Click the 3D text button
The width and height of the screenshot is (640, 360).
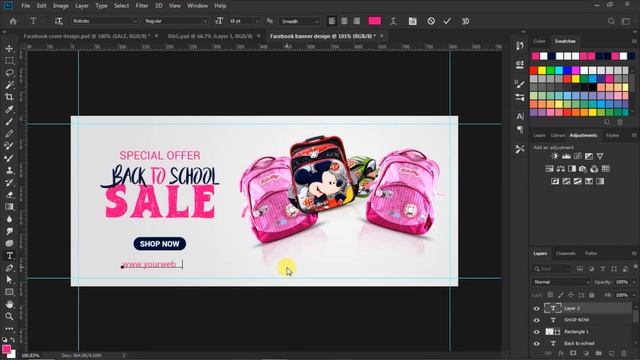coord(465,21)
